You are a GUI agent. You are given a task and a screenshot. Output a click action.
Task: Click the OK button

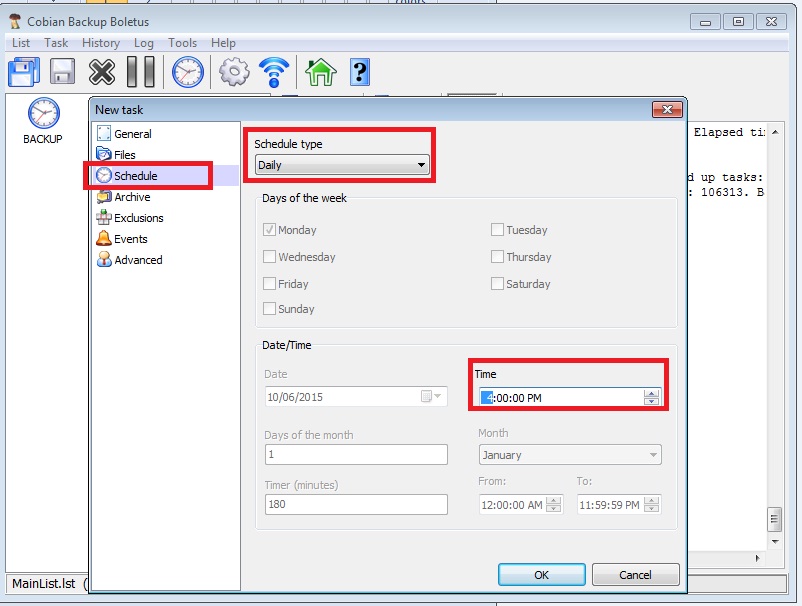(x=541, y=575)
